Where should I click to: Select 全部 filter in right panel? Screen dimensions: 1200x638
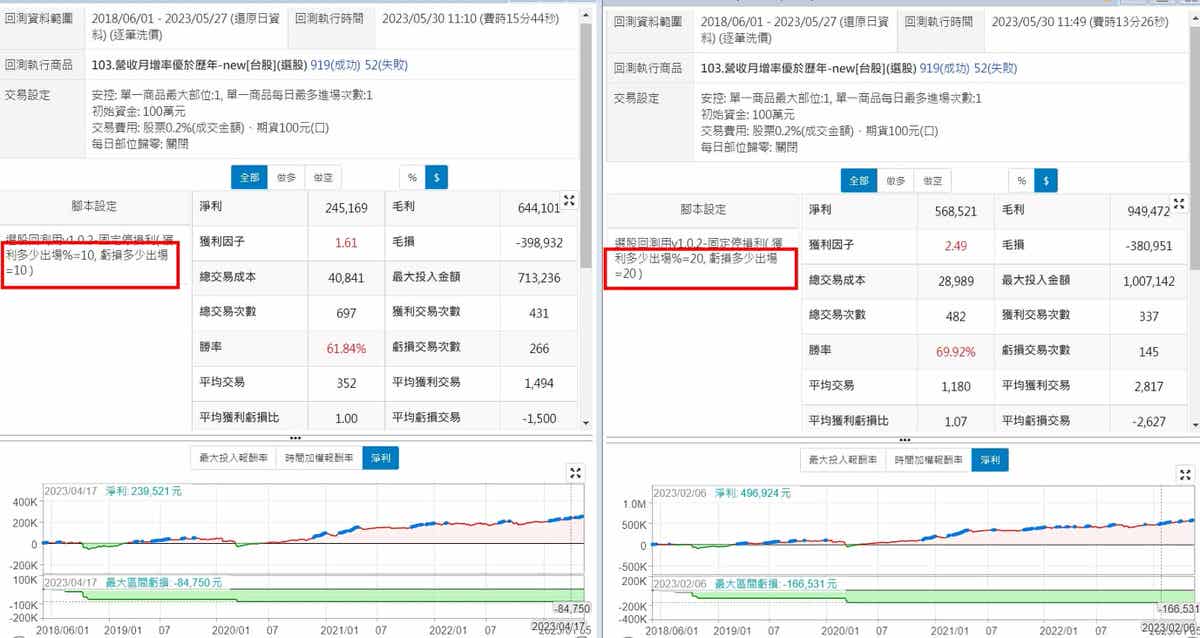click(858, 180)
